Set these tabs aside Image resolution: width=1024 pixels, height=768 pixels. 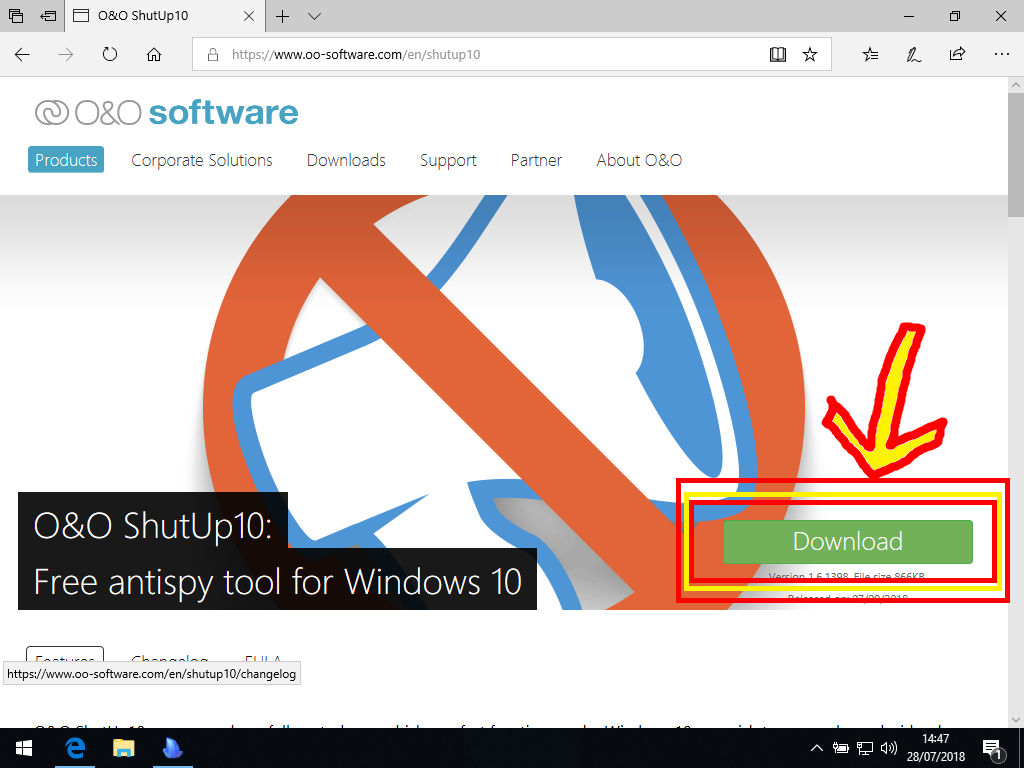pos(48,16)
